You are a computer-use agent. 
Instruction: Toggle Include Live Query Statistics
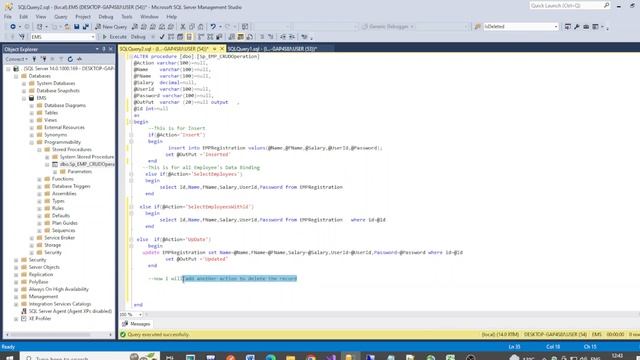click(210, 37)
